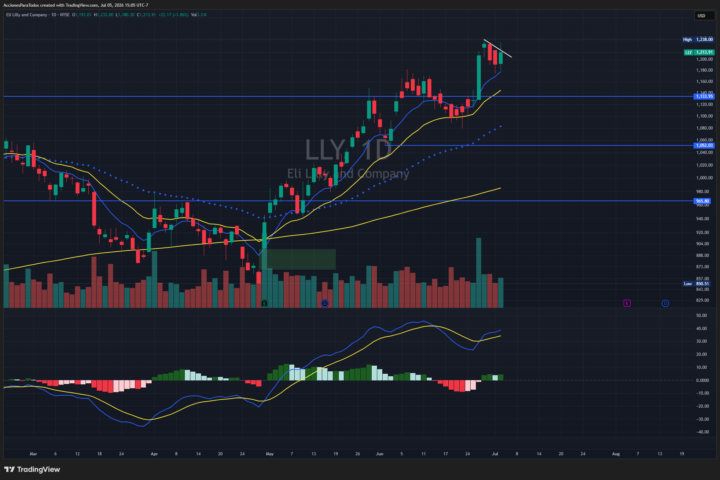
Task: Open the USD currency selector
Action: pos(702,16)
